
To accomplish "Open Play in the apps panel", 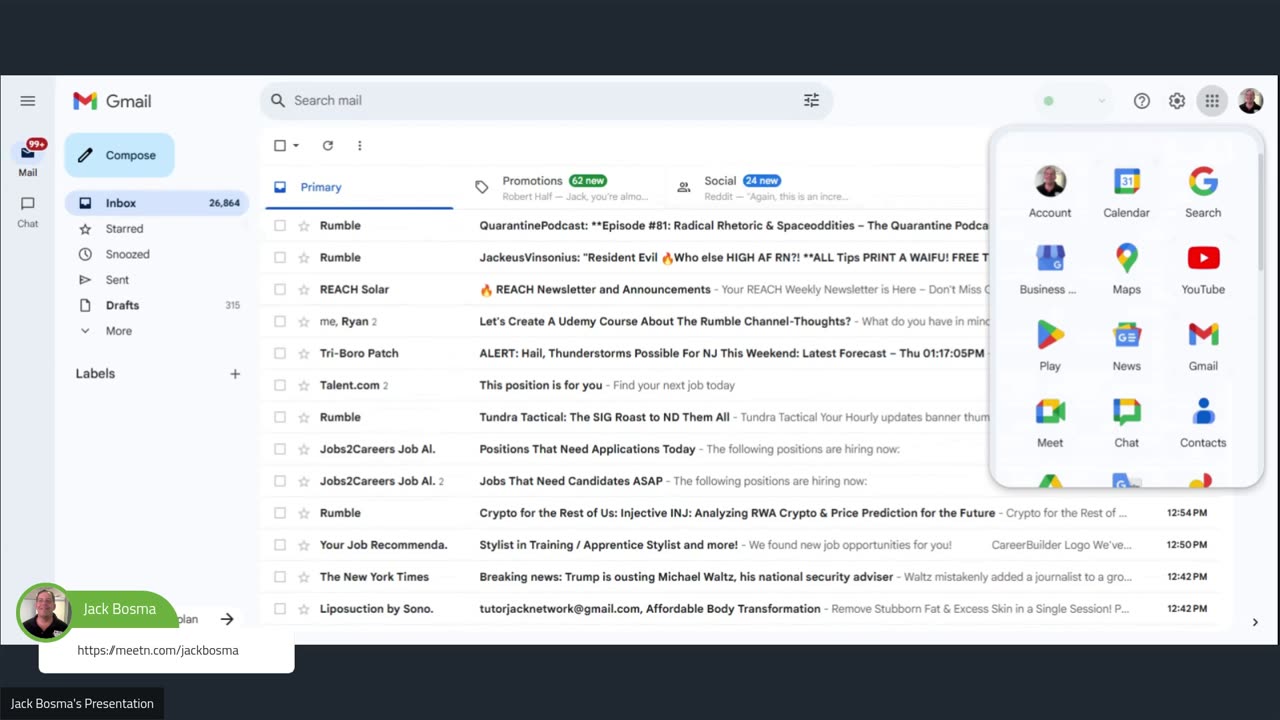I will (x=1050, y=346).
